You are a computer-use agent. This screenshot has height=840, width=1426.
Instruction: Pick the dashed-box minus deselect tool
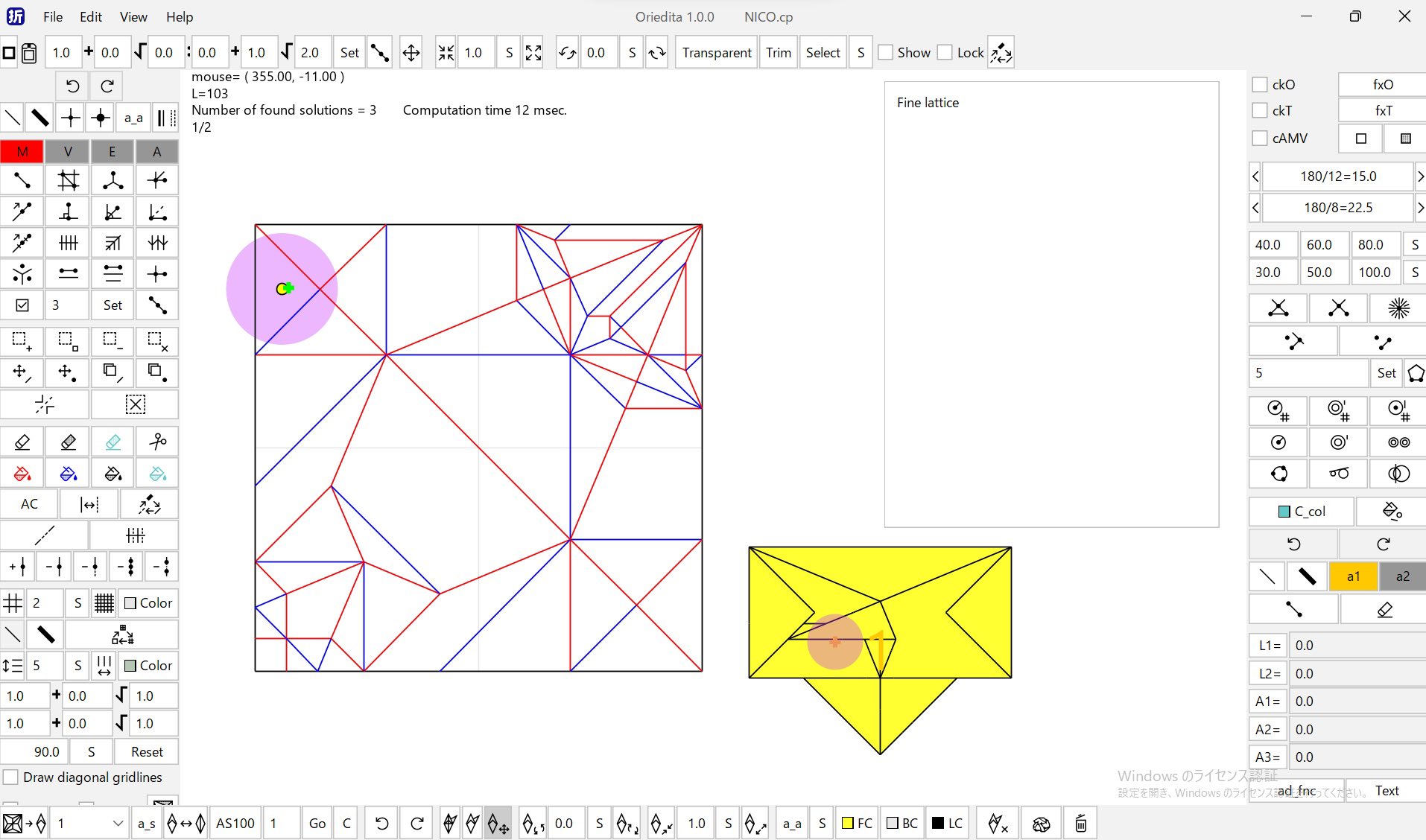(x=113, y=342)
